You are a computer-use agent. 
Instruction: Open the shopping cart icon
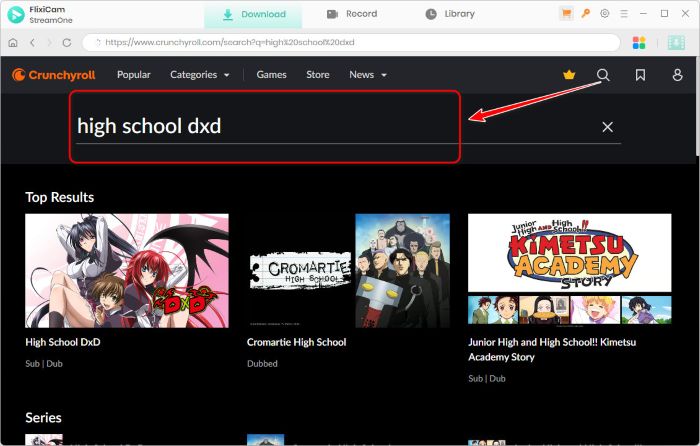[567, 14]
